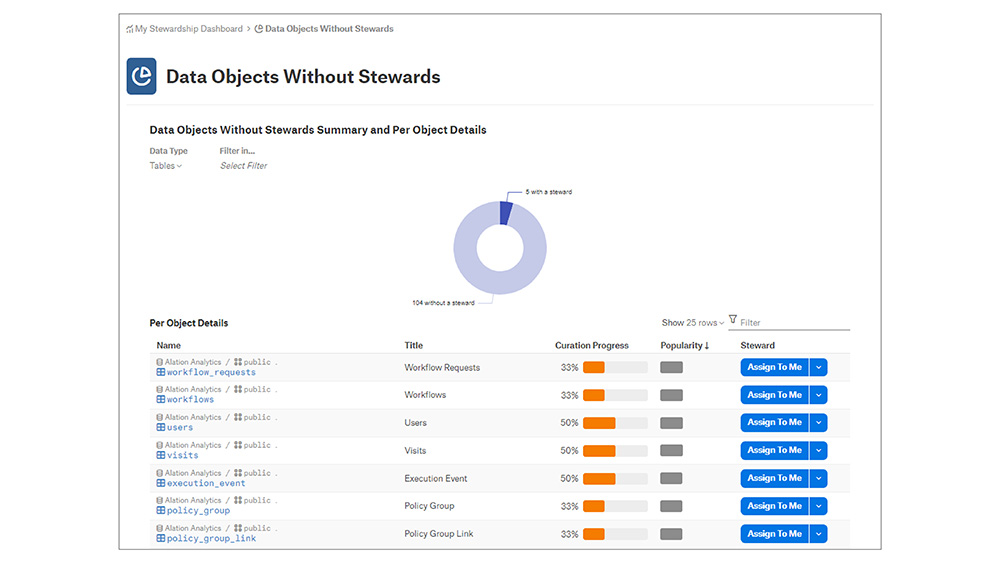Expand steward dropdown arrow for Users row
Screen dimensions: 1000x563
[x=819, y=423]
